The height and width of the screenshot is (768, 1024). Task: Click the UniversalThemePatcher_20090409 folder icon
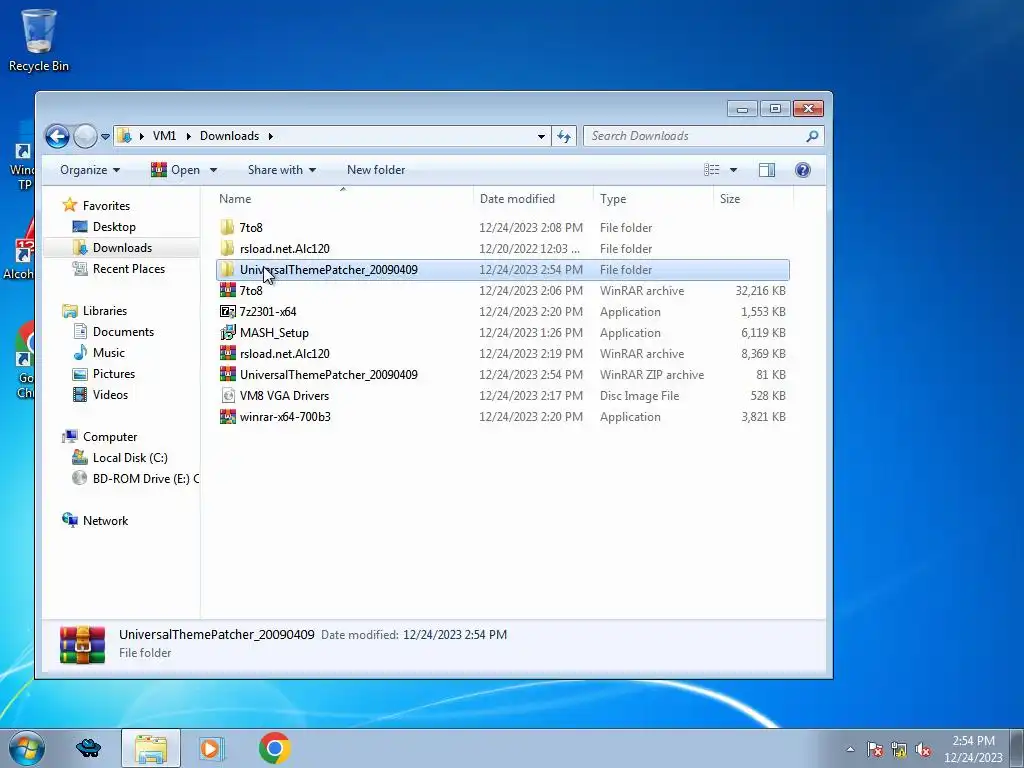[227, 269]
